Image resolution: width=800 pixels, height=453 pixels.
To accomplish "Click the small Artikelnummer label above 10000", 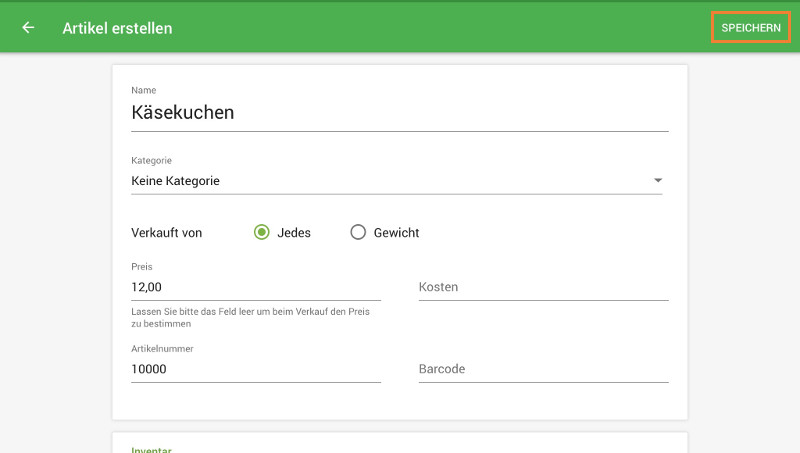I will tap(162, 349).
